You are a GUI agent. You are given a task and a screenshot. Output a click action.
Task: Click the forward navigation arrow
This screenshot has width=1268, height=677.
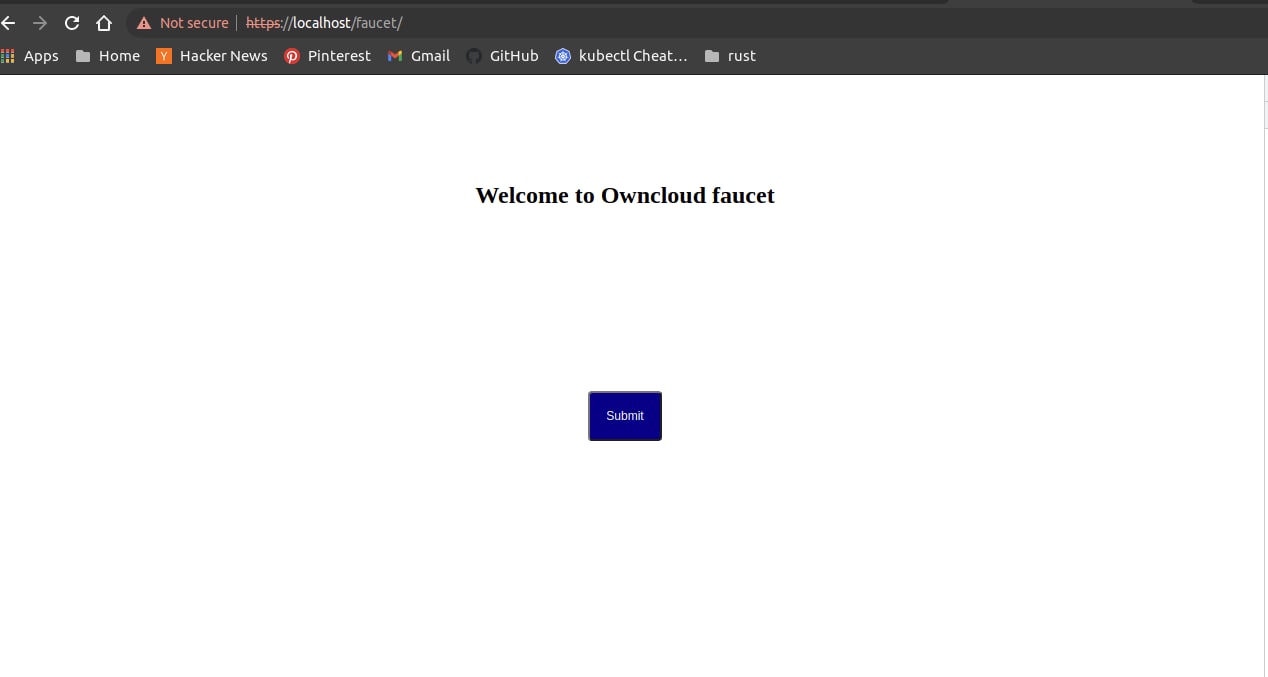pos(39,22)
